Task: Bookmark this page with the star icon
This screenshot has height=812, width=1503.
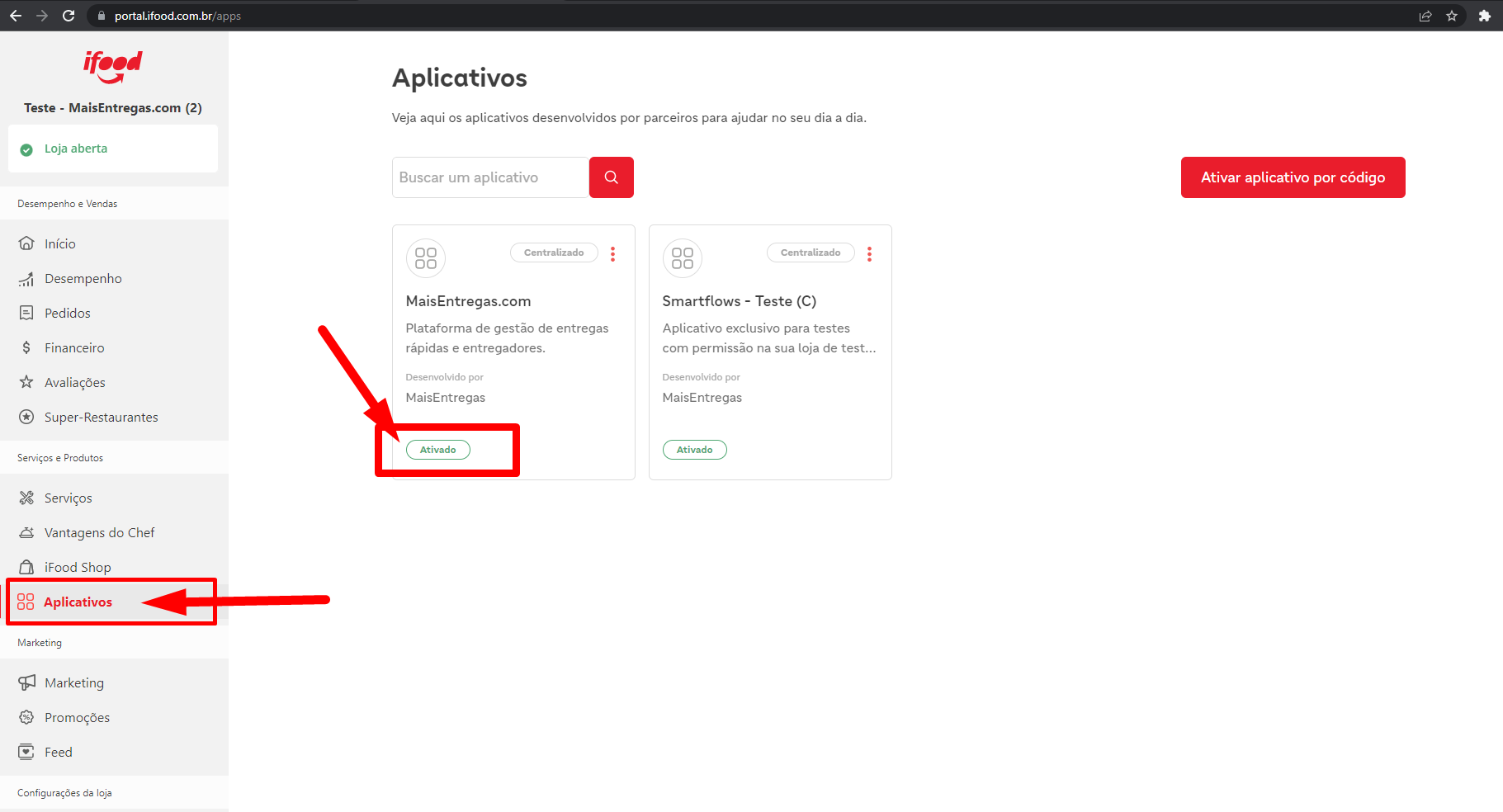Action: tap(1452, 16)
